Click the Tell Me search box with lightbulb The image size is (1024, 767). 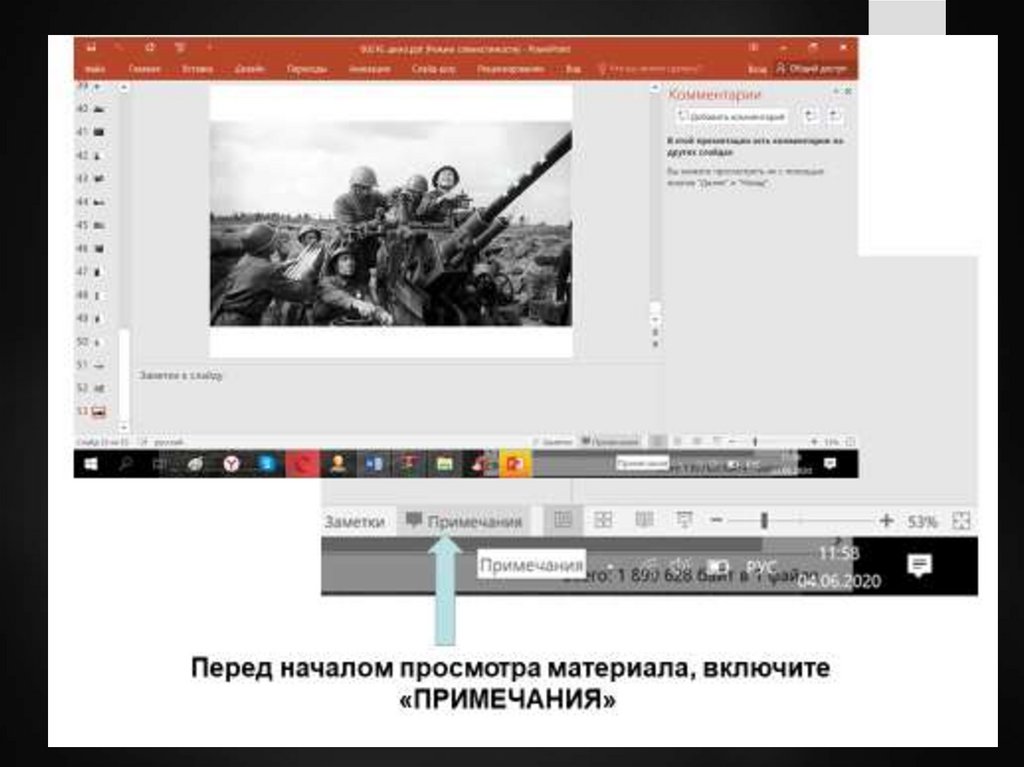tap(650, 69)
